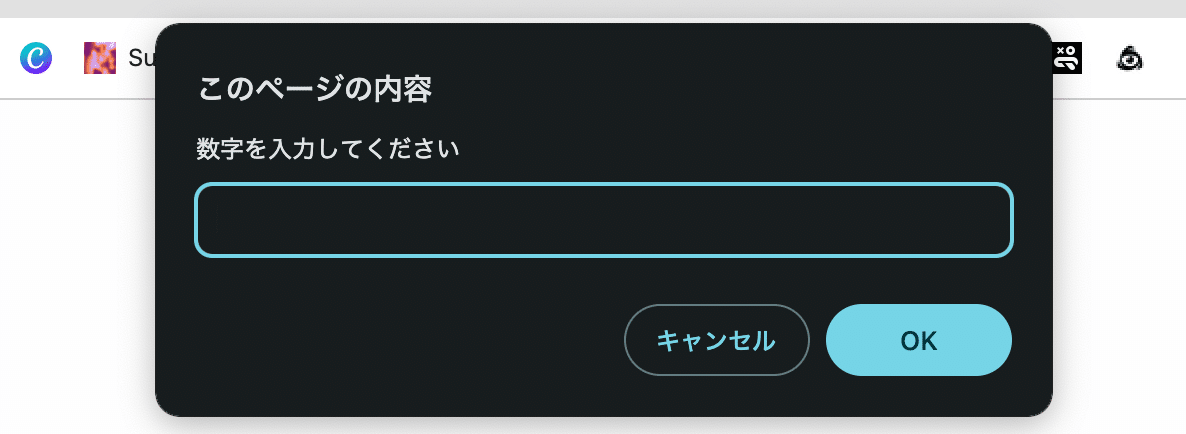Place the cursor in the cyan-outlined input box
The image size is (1186, 434).
604,220
